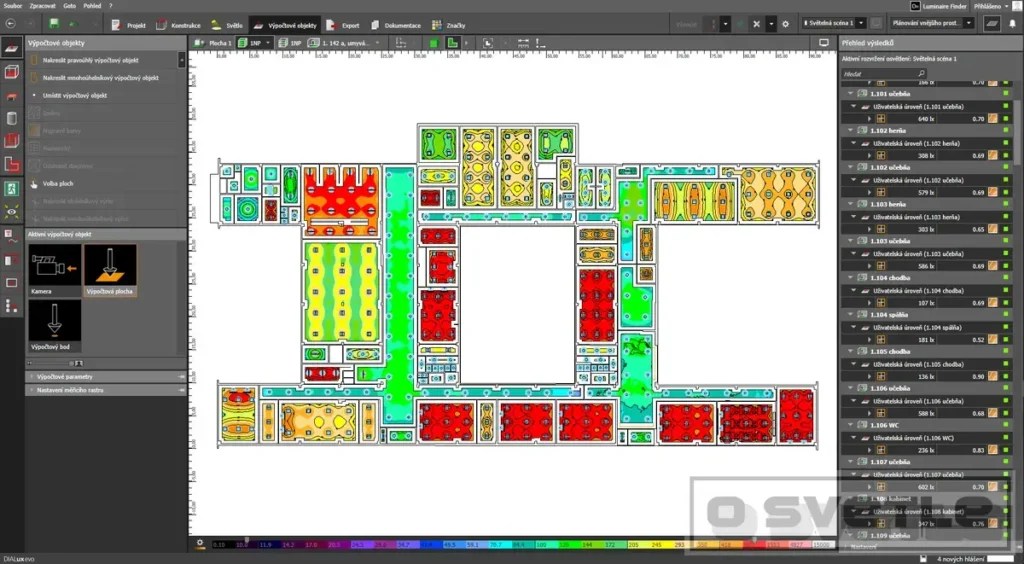Screen dimensions: 1024x564
Task: Select the dotted points sidebar tool
Action: (x=11, y=306)
